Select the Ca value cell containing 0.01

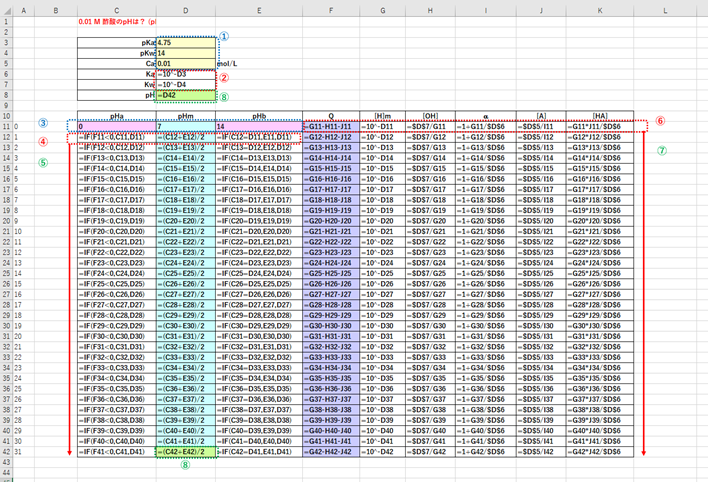click(x=186, y=64)
